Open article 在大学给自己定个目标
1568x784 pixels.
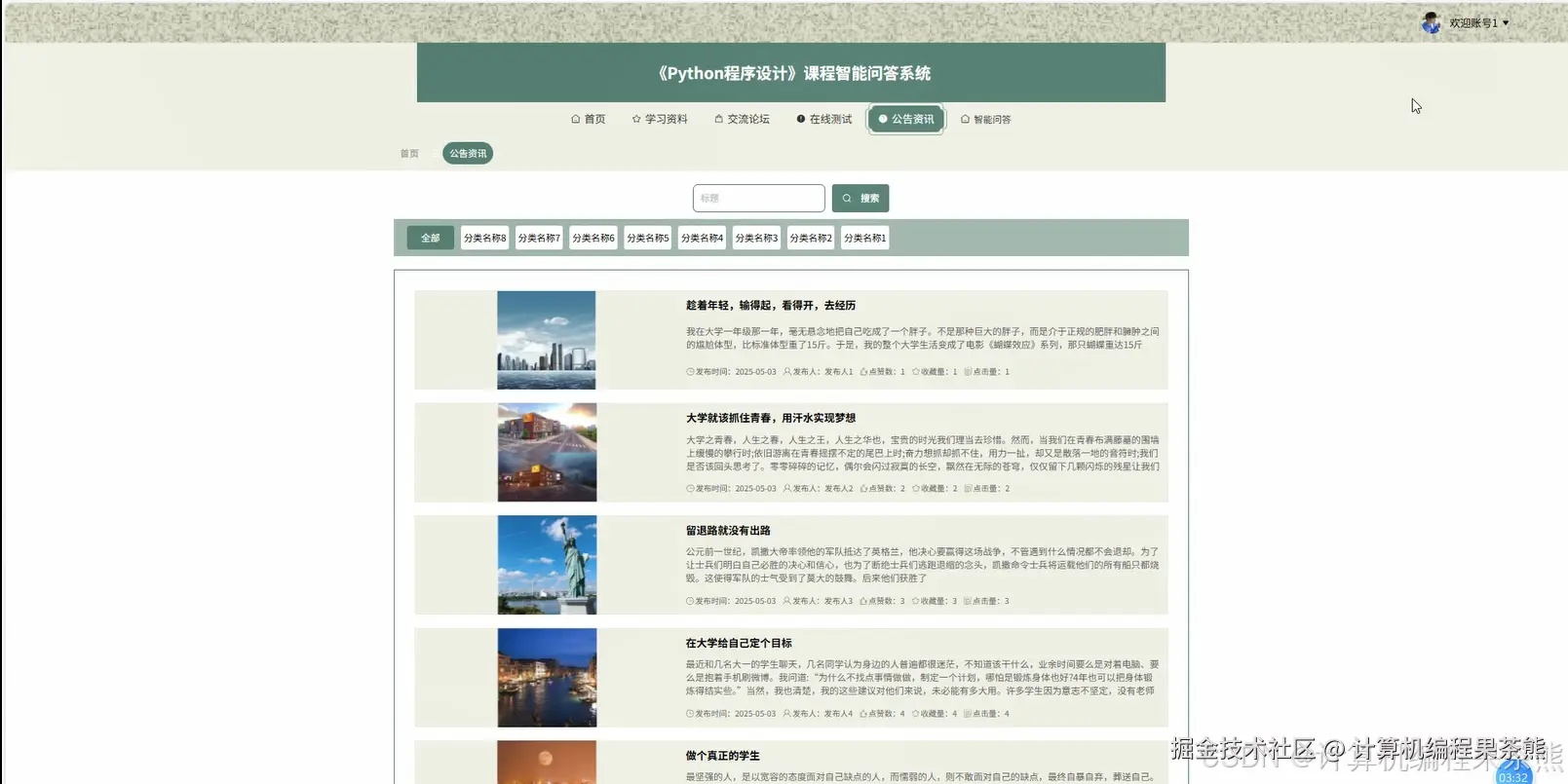[739, 643]
